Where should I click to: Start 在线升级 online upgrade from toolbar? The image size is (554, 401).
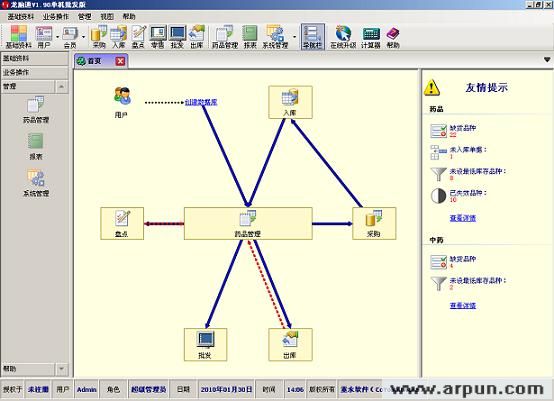[343, 36]
